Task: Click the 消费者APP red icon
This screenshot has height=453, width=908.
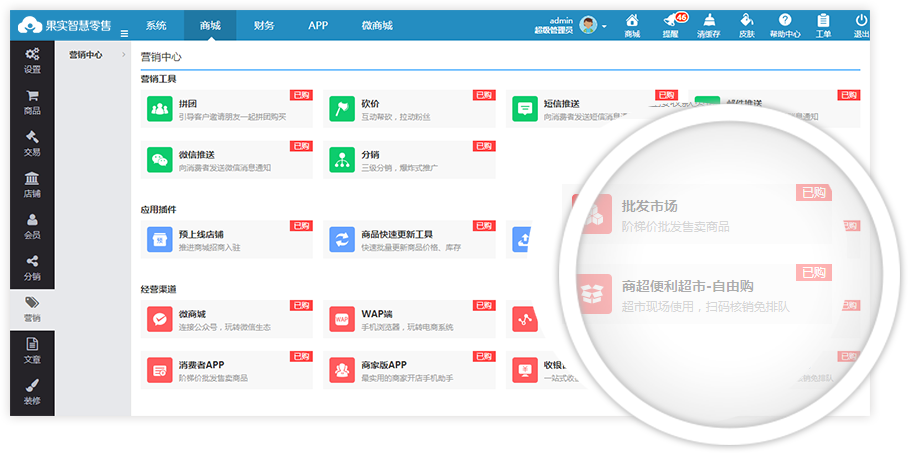Action: pos(159,370)
